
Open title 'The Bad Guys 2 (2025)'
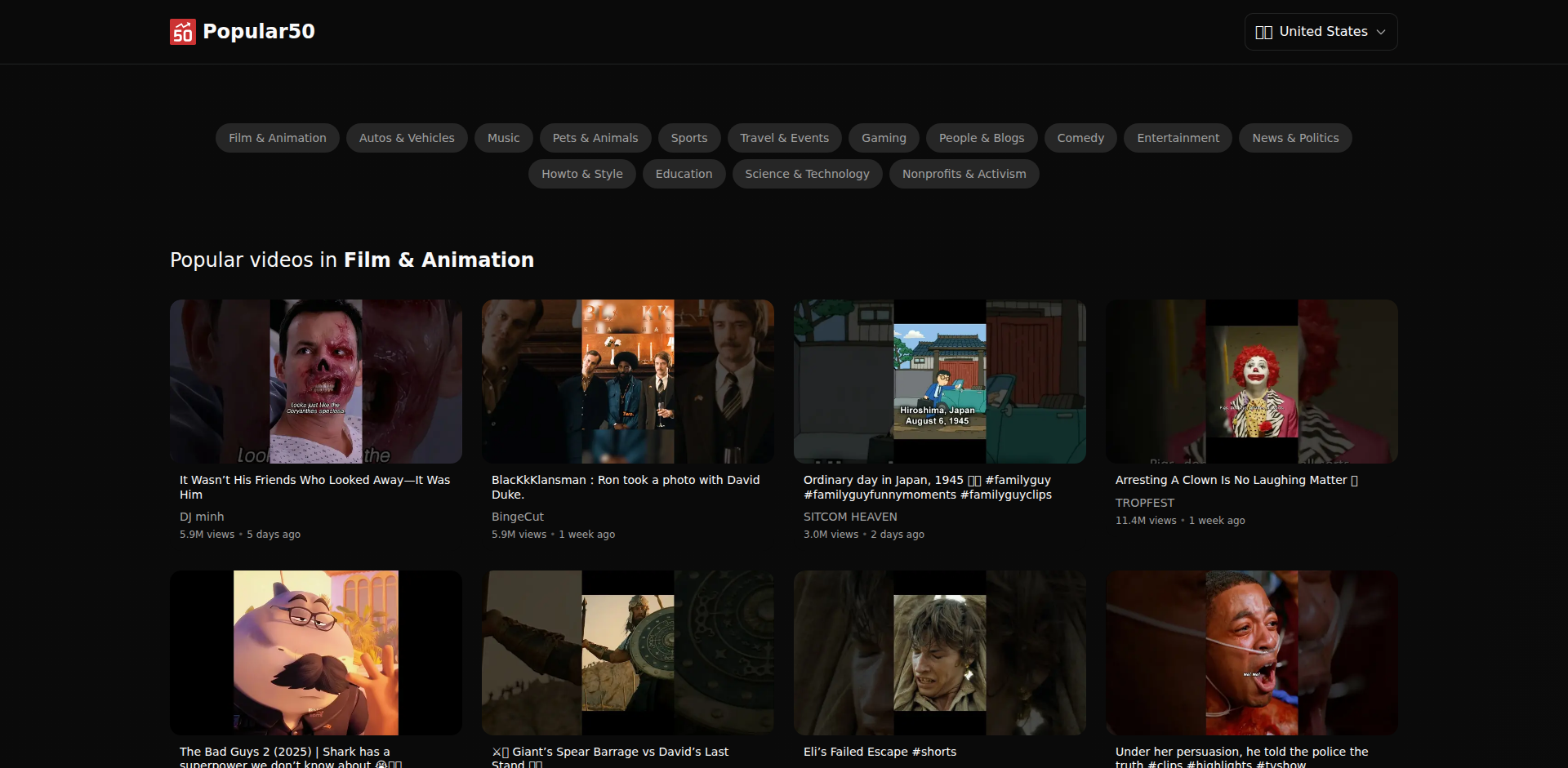tap(291, 757)
